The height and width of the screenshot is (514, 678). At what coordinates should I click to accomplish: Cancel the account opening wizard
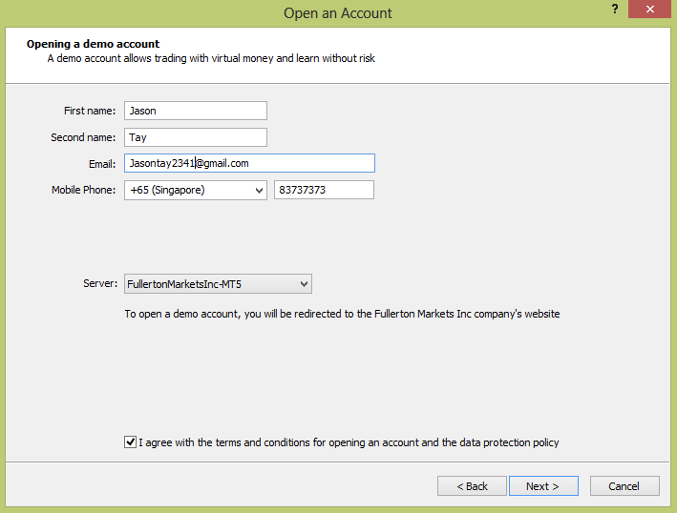tap(625, 486)
